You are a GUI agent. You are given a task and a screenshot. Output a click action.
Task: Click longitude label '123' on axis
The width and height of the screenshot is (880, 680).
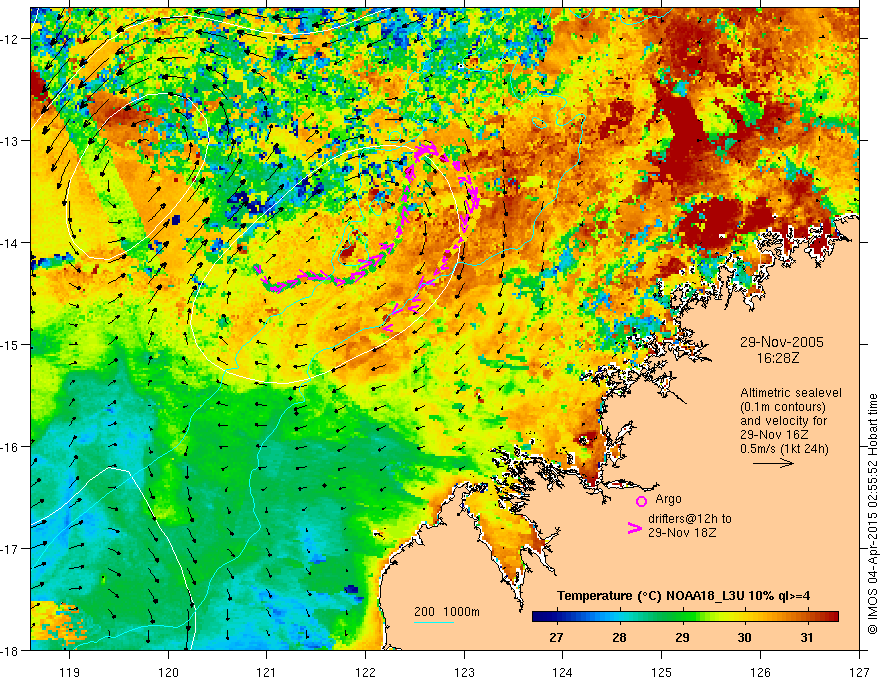(x=464, y=672)
